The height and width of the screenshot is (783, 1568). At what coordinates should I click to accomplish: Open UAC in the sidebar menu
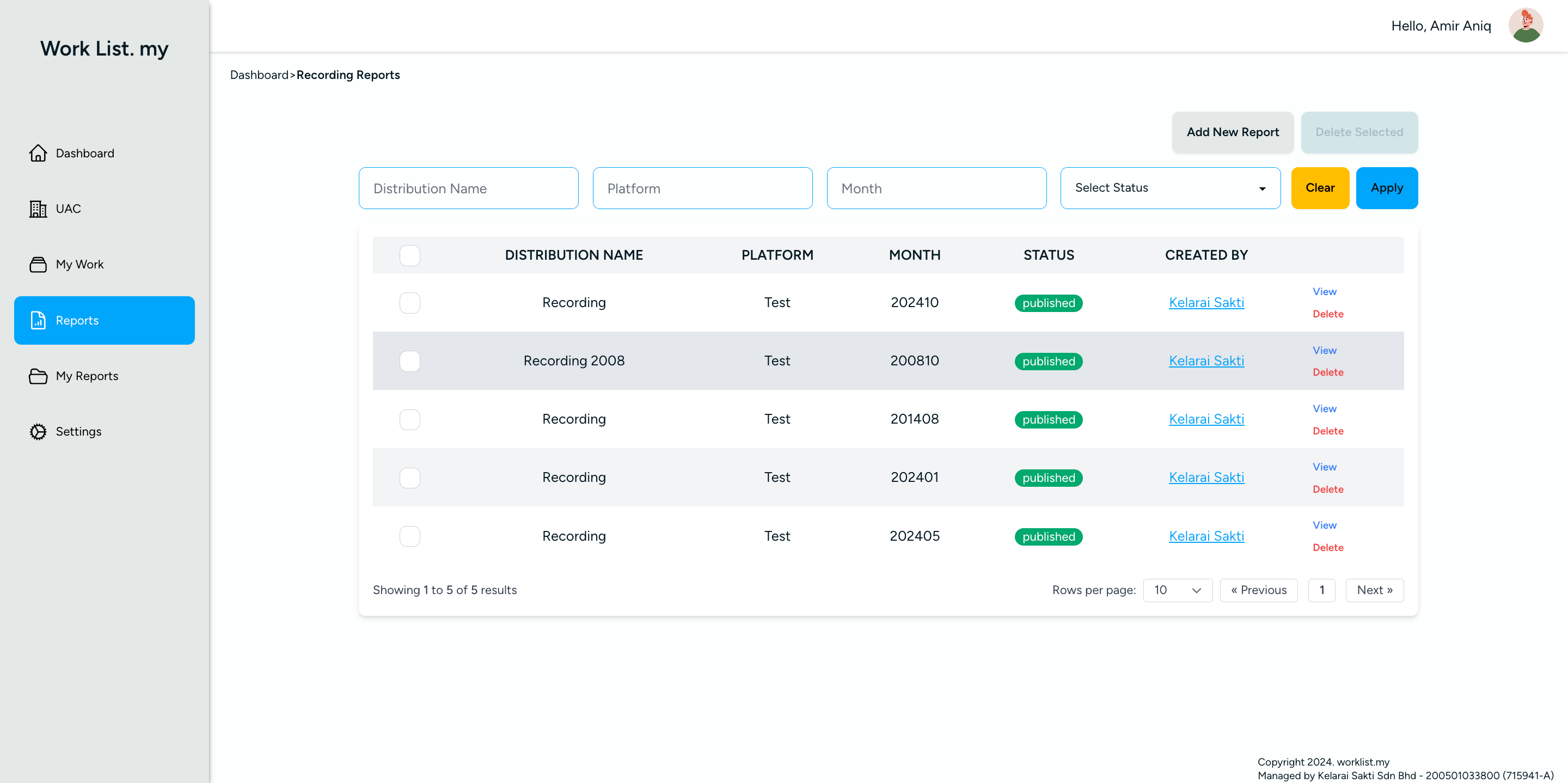(x=104, y=209)
